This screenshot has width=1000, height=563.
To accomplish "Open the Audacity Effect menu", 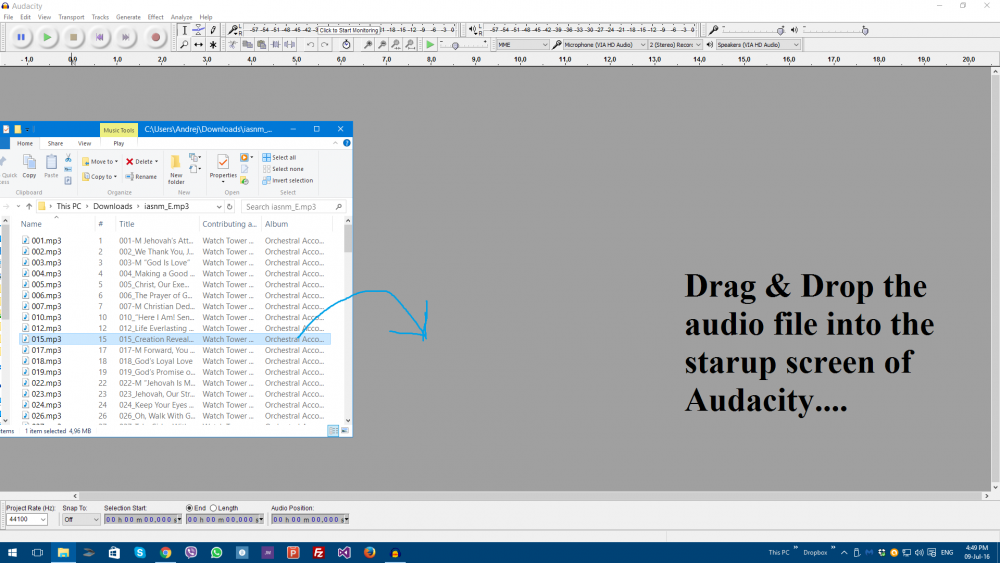I will (156, 17).
